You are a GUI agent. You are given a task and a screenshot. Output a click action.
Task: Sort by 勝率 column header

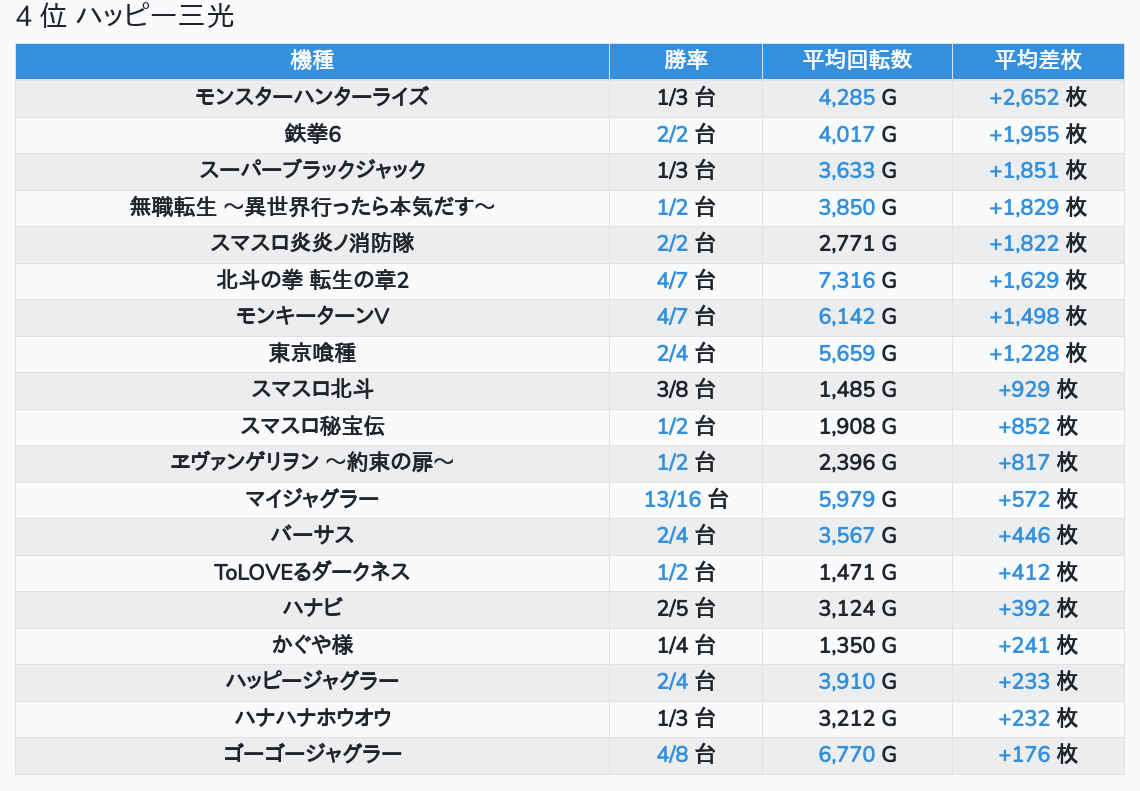[686, 60]
